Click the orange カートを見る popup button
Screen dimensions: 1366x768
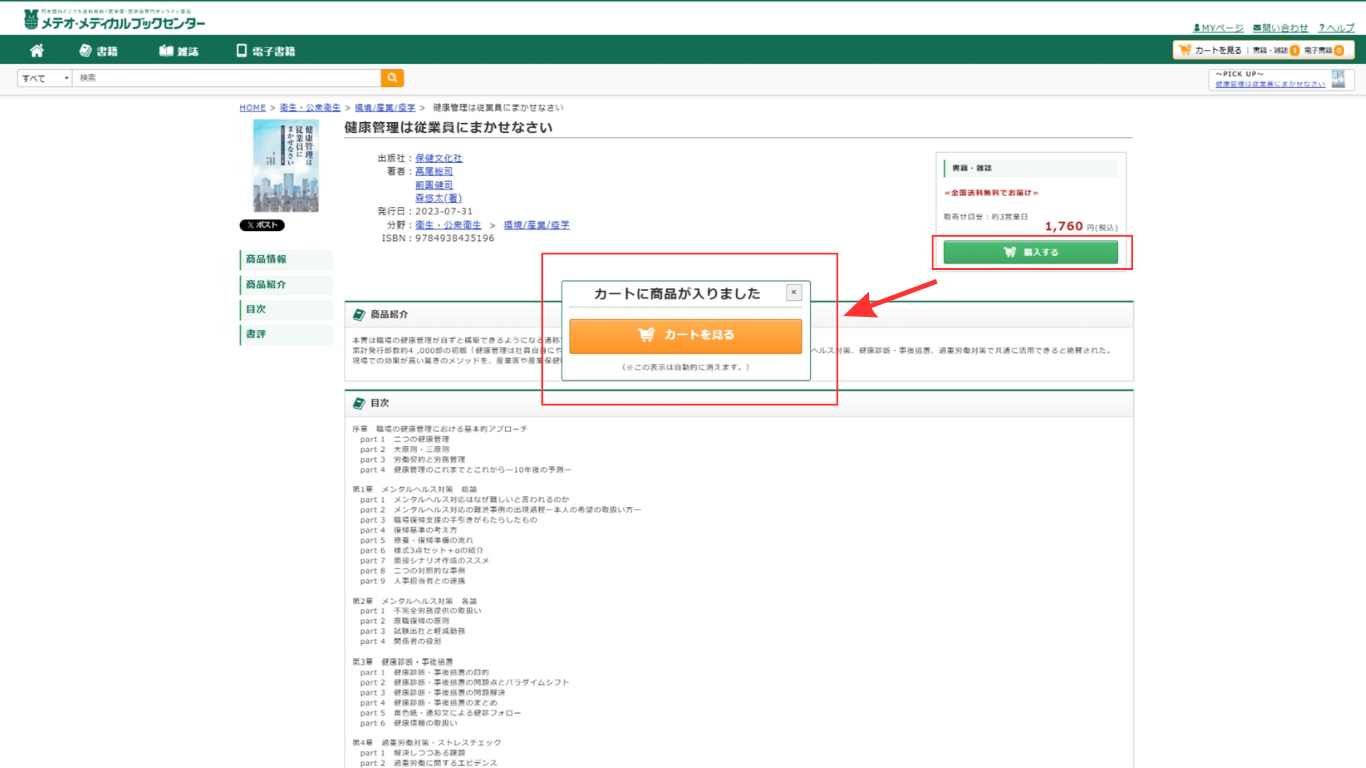pos(685,336)
